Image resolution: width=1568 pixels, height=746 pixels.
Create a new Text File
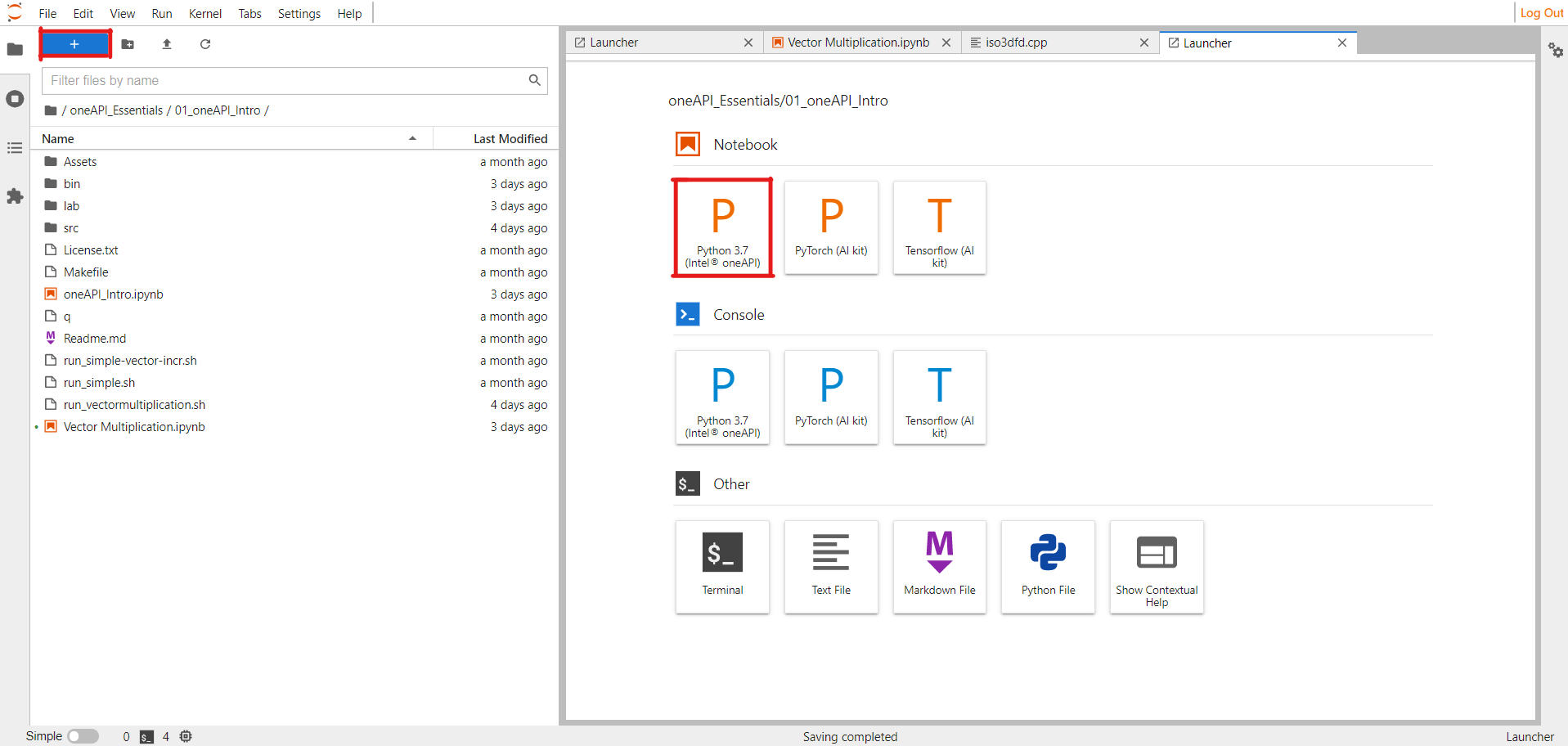tap(831, 567)
